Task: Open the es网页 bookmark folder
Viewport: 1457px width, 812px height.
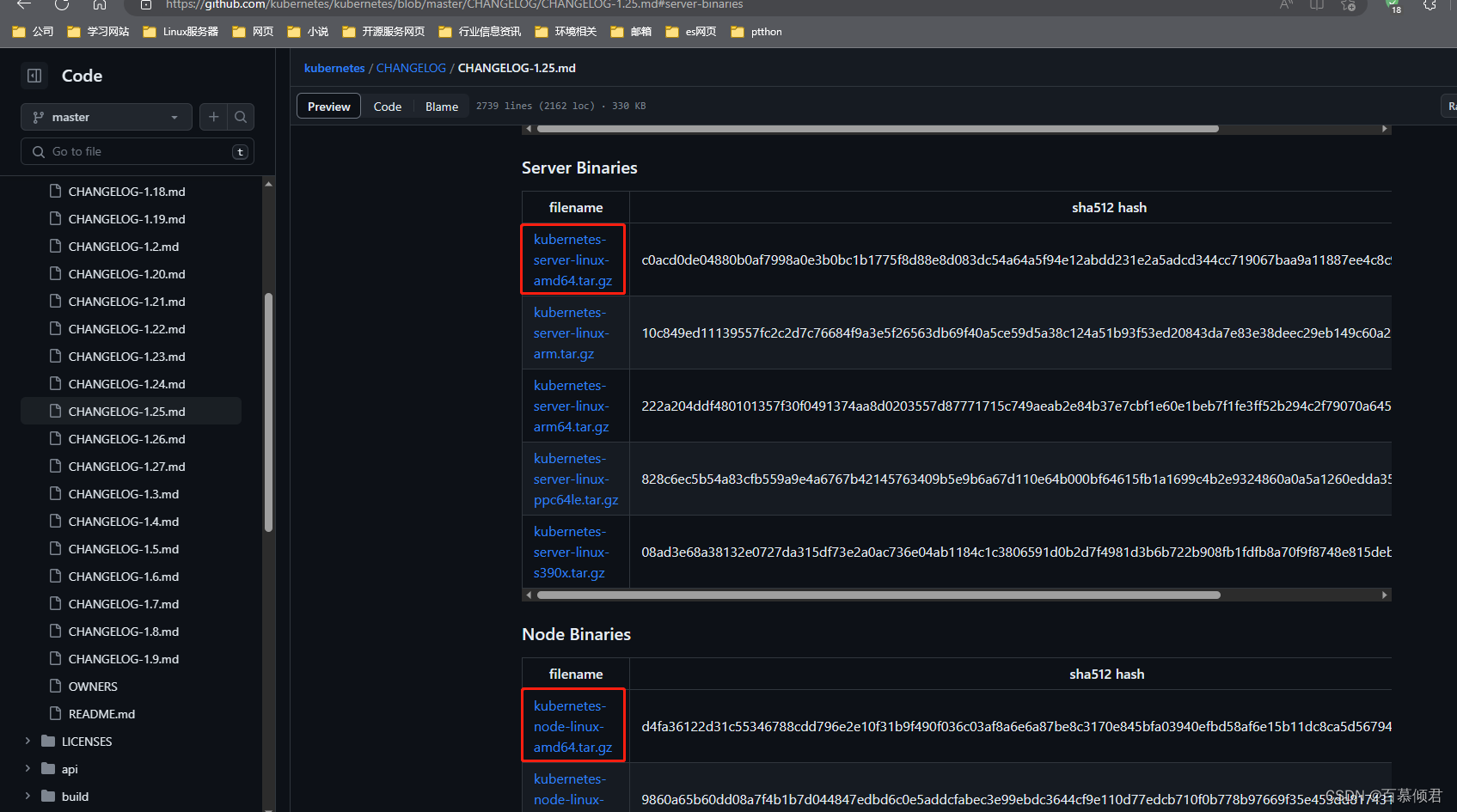Action: [x=691, y=32]
